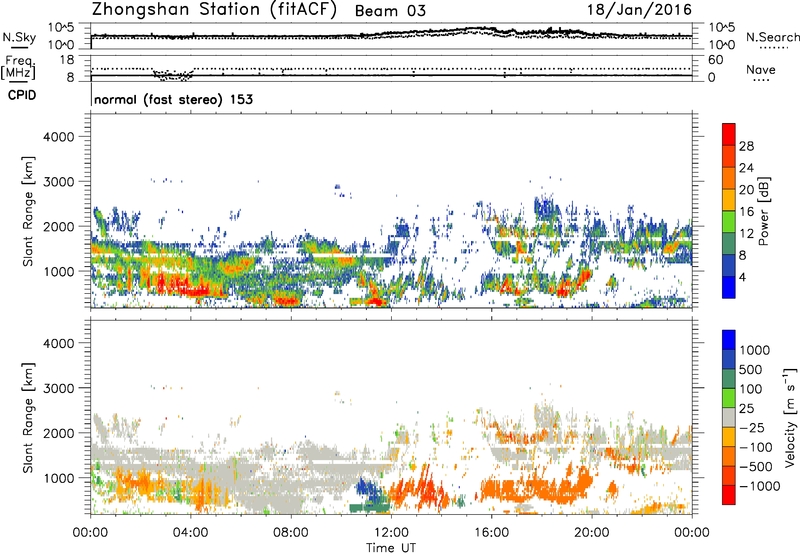Screen dimensions: 800x554
Task: Click the '08:00' time axis tick
Action: 291,533
